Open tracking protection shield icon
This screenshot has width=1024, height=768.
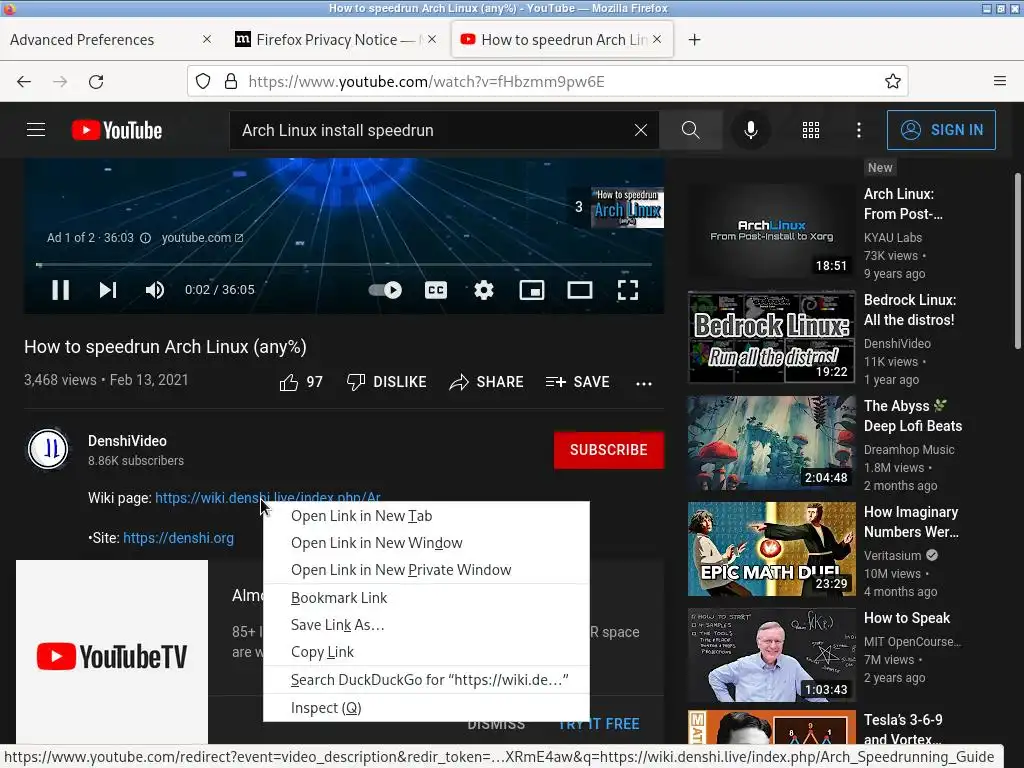pos(203,82)
